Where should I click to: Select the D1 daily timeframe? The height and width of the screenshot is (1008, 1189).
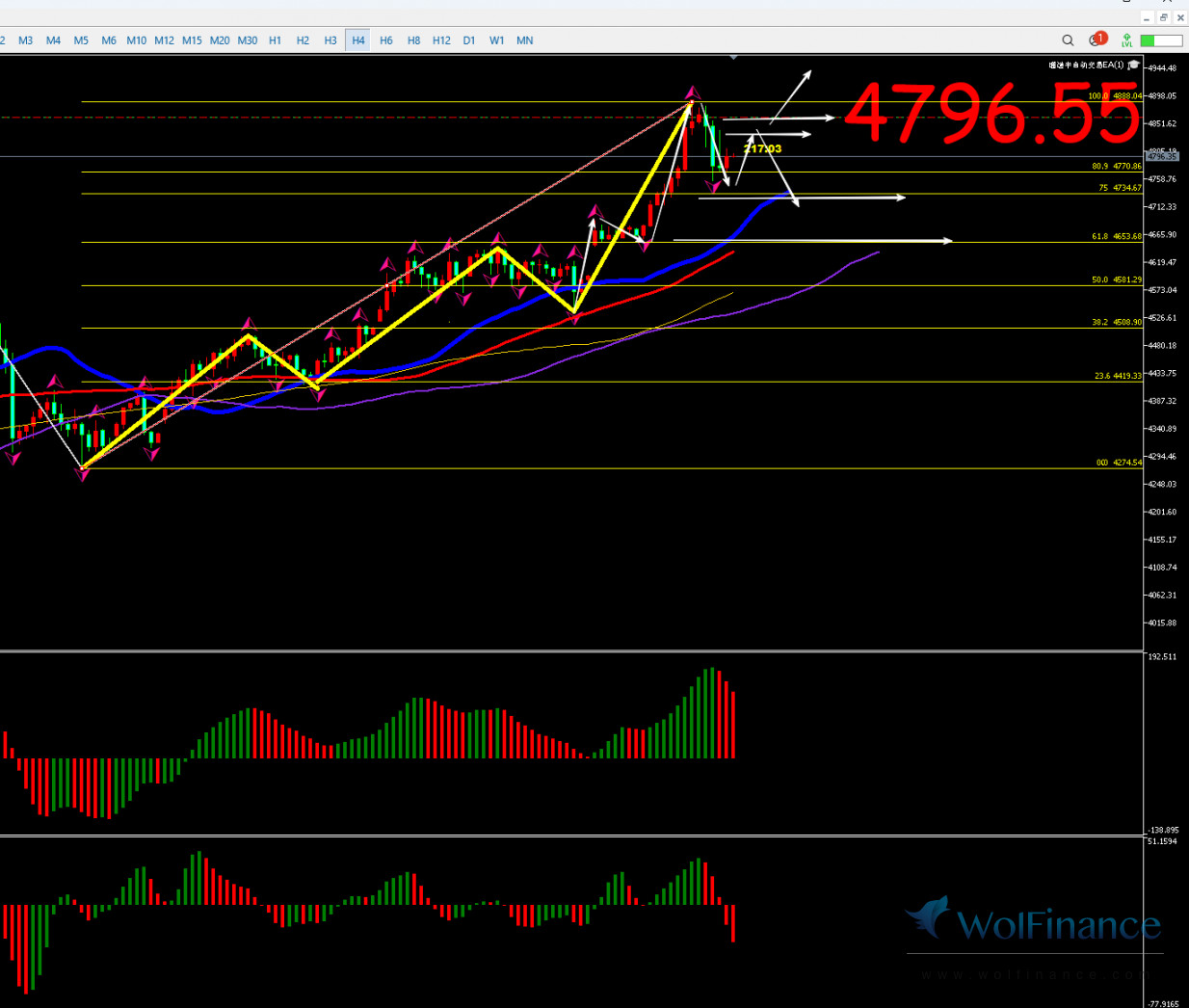pos(469,40)
